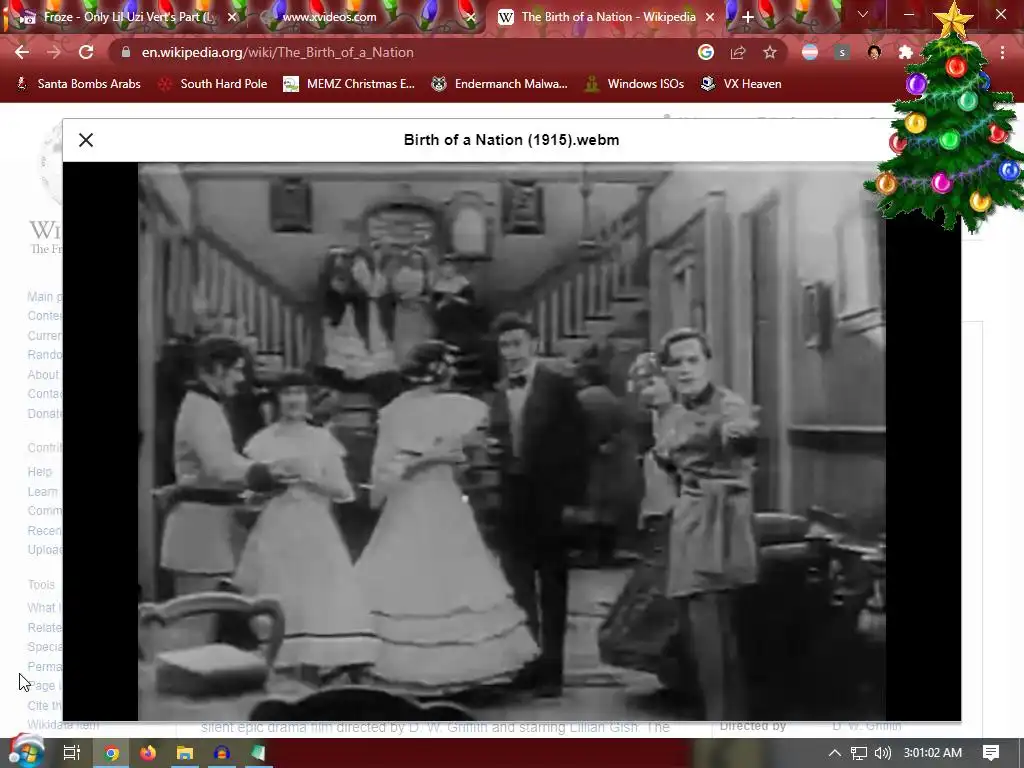The width and height of the screenshot is (1024, 768).
Task: Open the gray S extension icon
Action: 842,52
